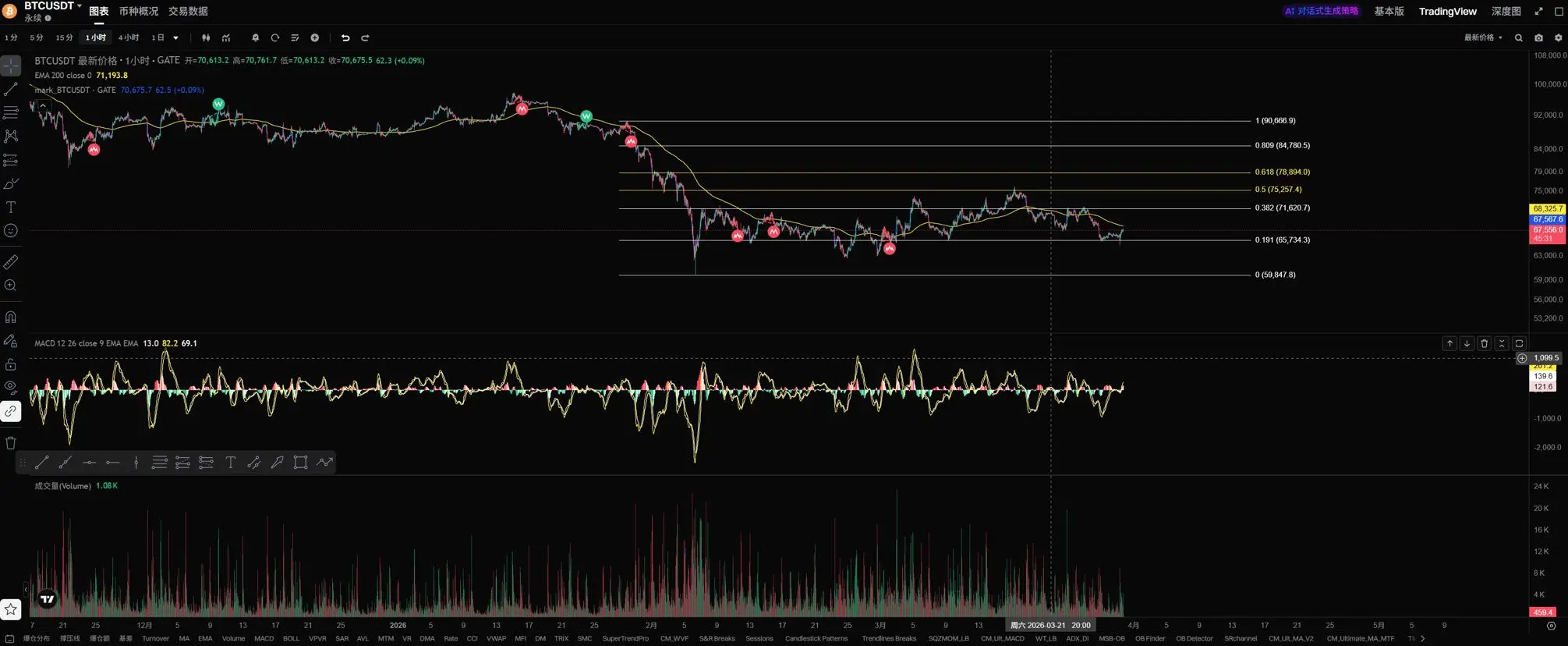This screenshot has height=646, width=1568.
Task: Select the 1分 timeframe
Action: 11,37
